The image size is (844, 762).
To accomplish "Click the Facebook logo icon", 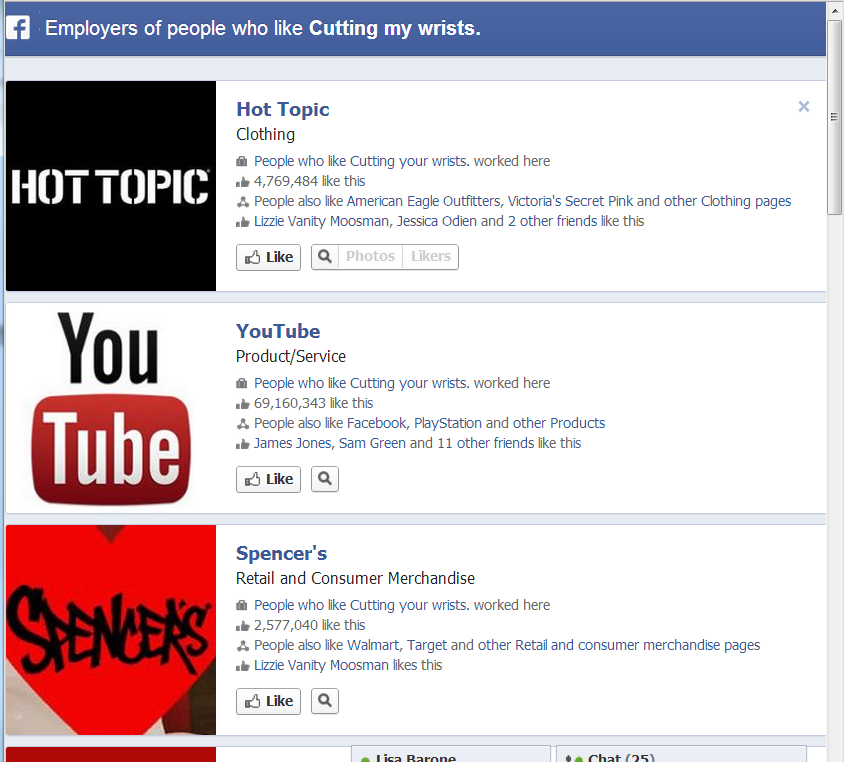I will [x=18, y=27].
